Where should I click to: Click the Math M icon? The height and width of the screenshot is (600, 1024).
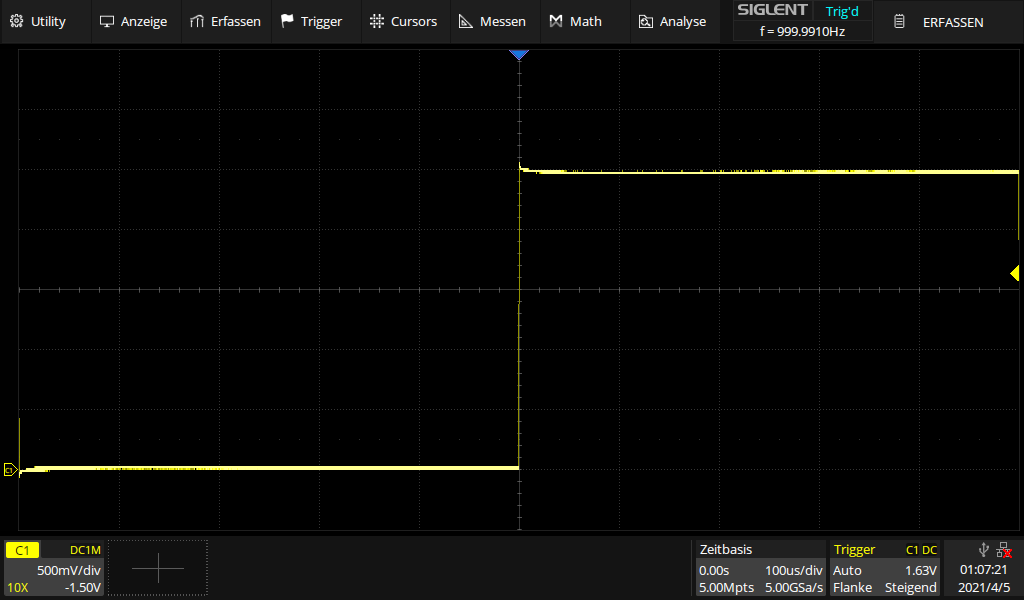click(556, 22)
